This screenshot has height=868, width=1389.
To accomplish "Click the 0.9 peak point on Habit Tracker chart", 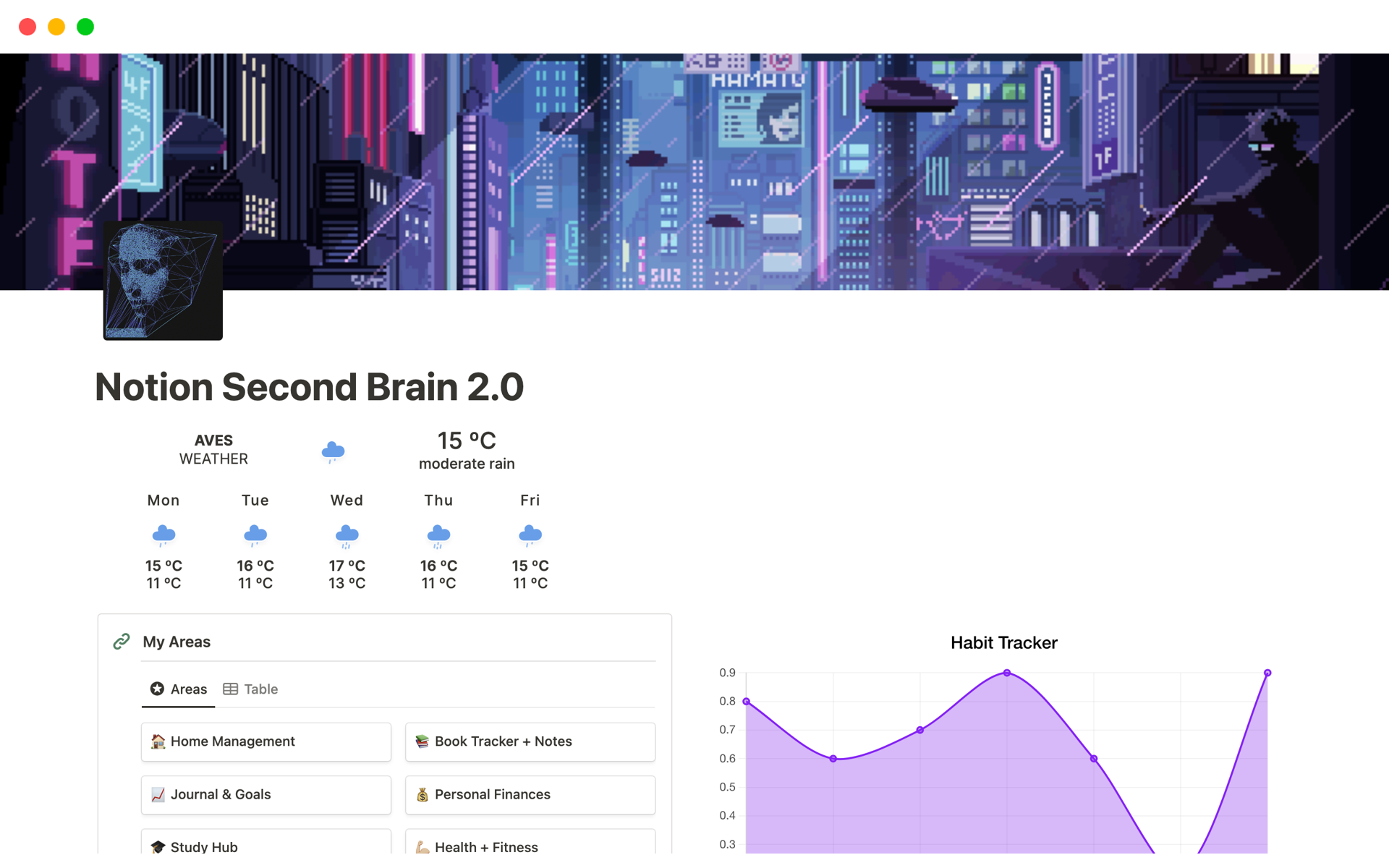I will (1006, 673).
